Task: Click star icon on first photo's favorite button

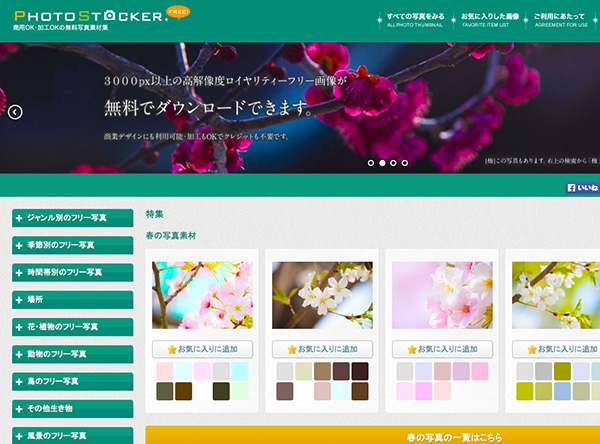Action: [169, 349]
